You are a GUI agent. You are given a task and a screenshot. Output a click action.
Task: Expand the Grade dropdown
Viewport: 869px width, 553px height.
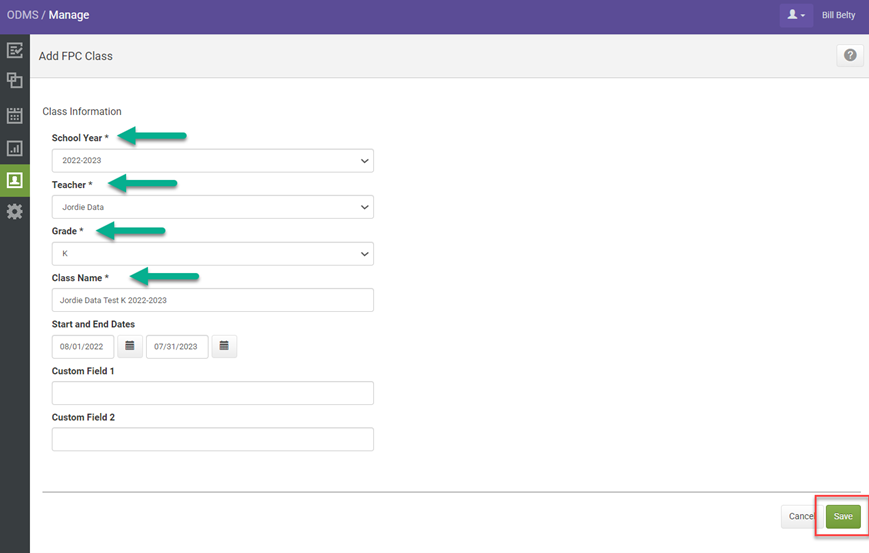(x=212, y=254)
